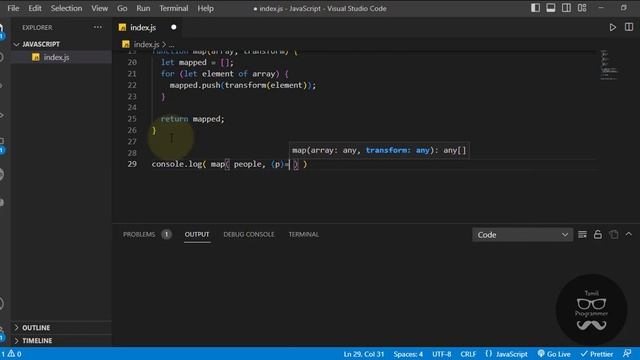Open the feedback icon in the status bar
Viewport: 640px width, 360px height.
click(627, 353)
